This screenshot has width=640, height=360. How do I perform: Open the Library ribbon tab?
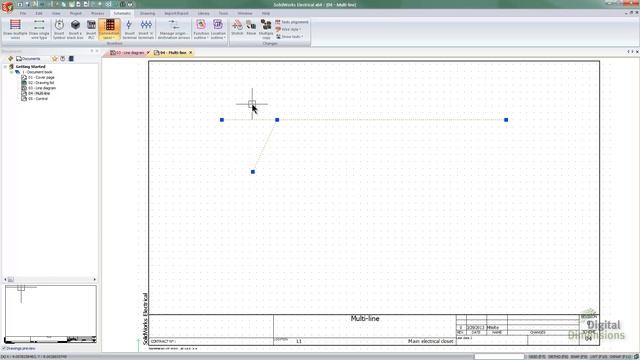[x=203, y=13]
